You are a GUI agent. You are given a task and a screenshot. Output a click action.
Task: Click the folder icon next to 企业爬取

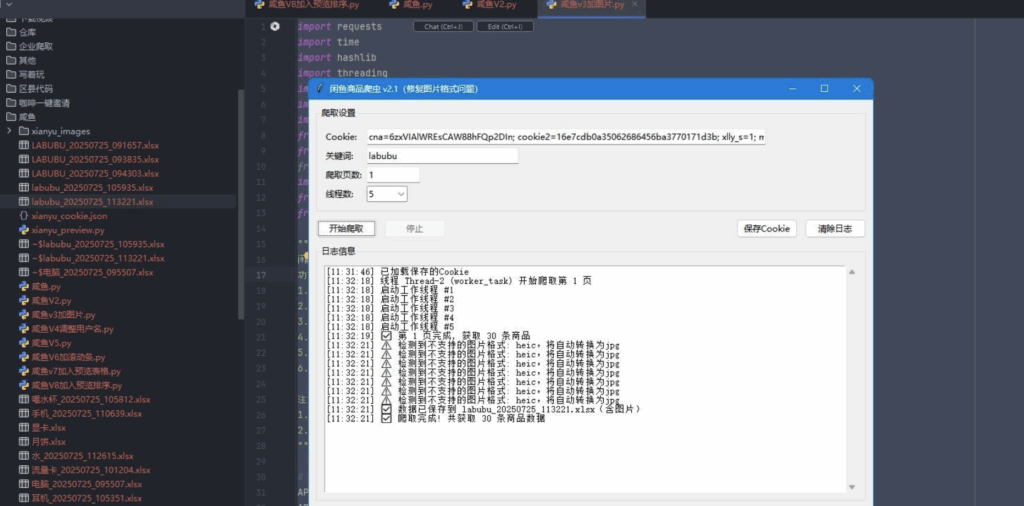tap(11, 46)
